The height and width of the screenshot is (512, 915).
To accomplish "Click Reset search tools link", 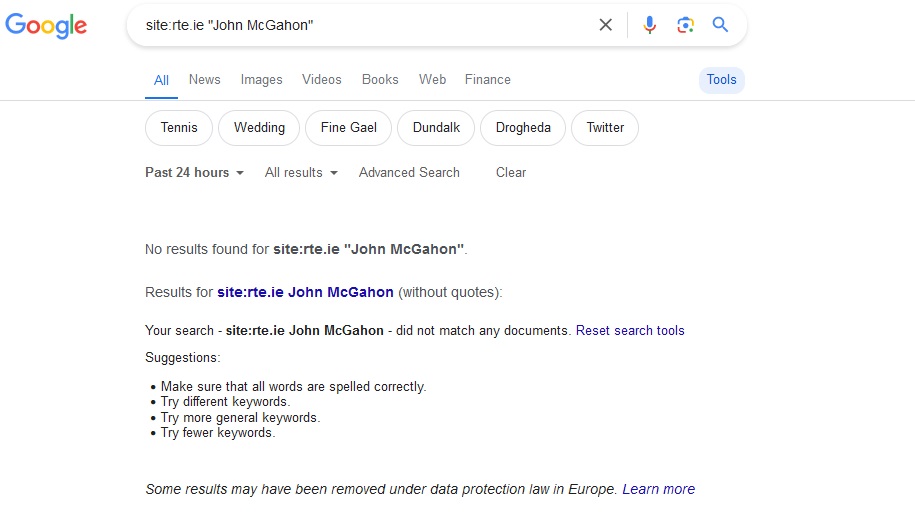I will pyautogui.click(x=630, y=330).
